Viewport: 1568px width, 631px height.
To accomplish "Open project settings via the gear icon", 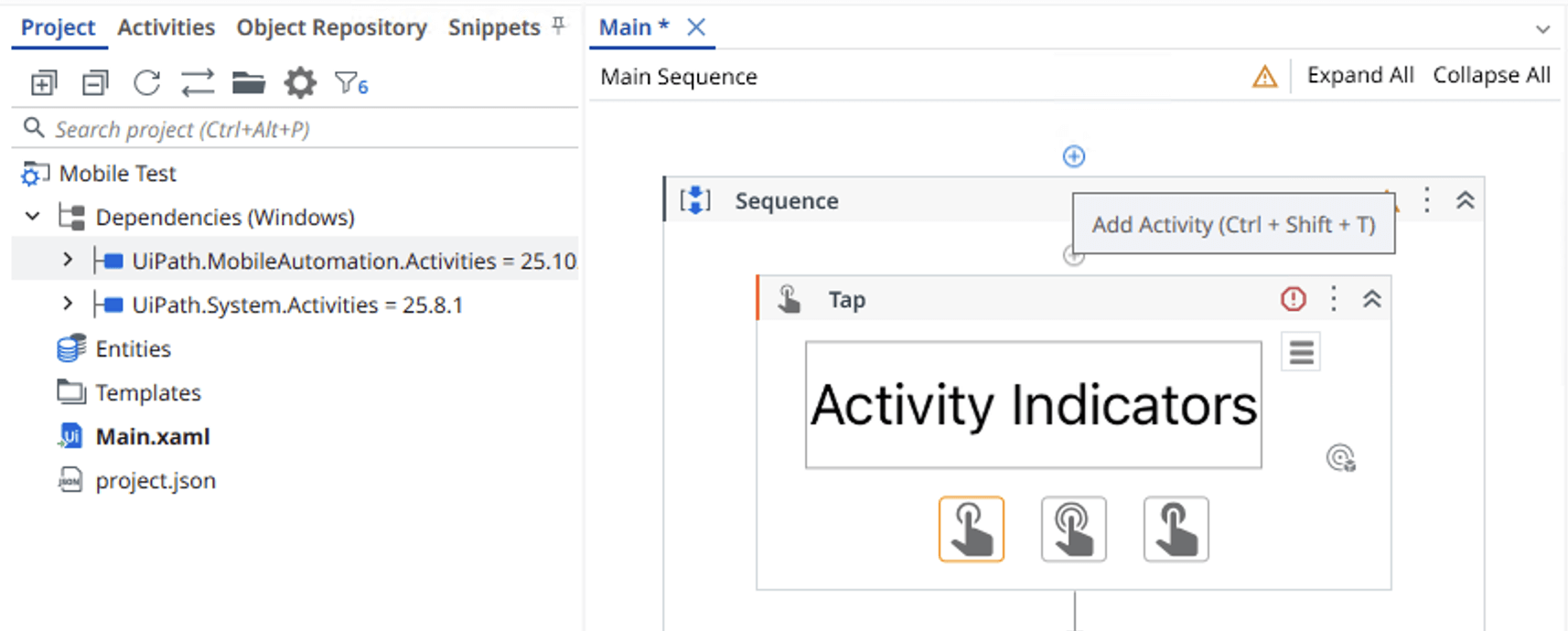I will pos(299,82).
